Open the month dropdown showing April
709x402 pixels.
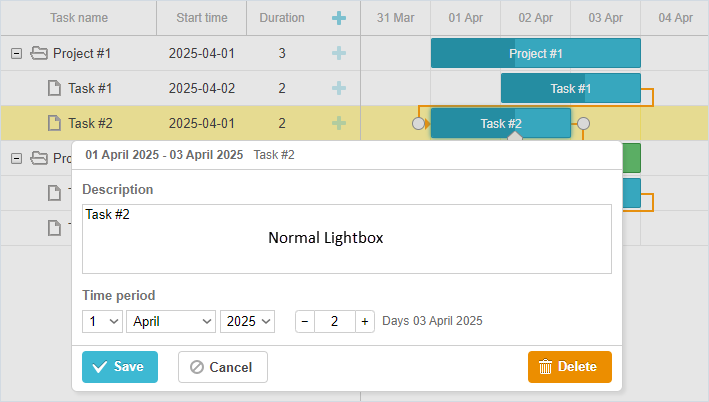pyautogui.click(x=171, y=321)
